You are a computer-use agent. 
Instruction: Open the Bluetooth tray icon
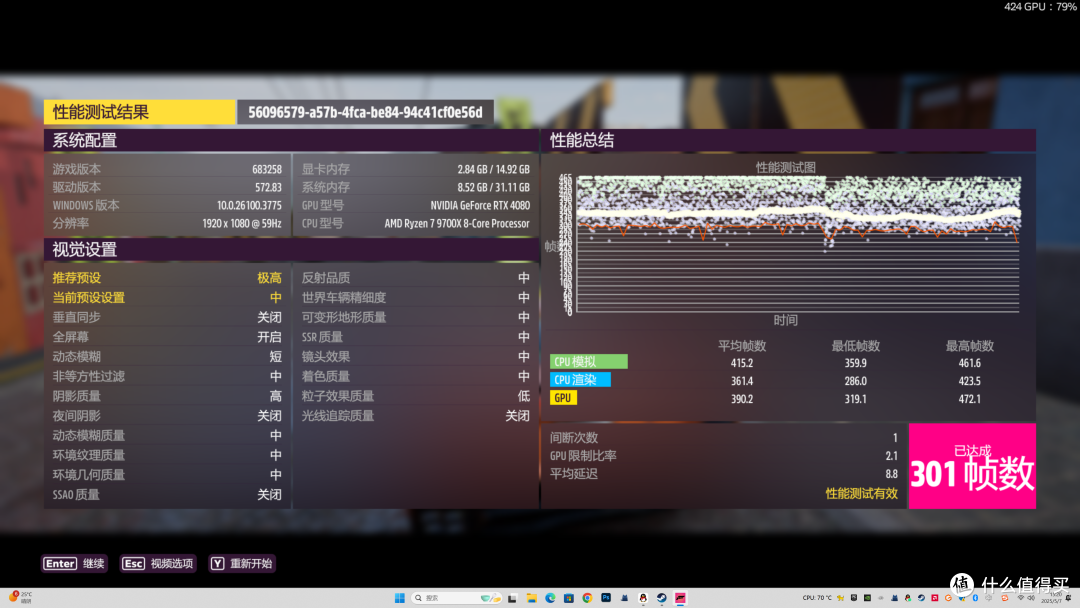click(975, 598)
